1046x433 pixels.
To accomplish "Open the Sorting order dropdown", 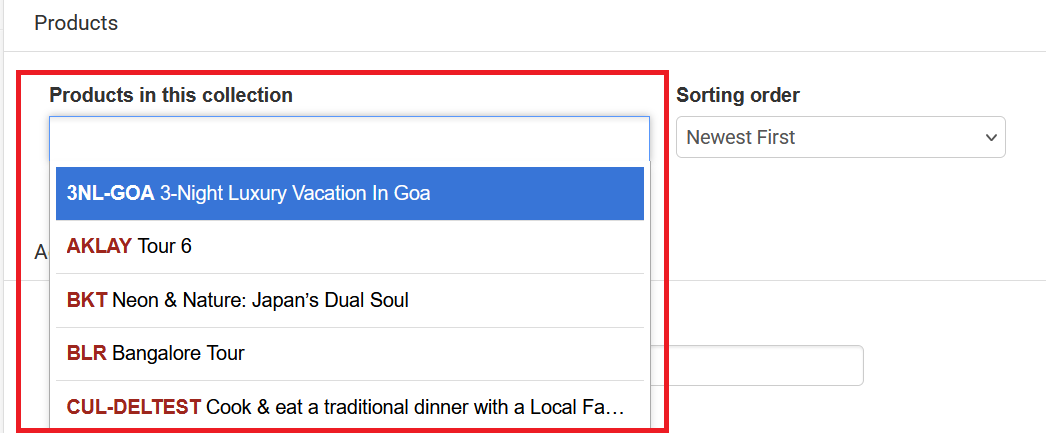I will (x=840, y=138).
